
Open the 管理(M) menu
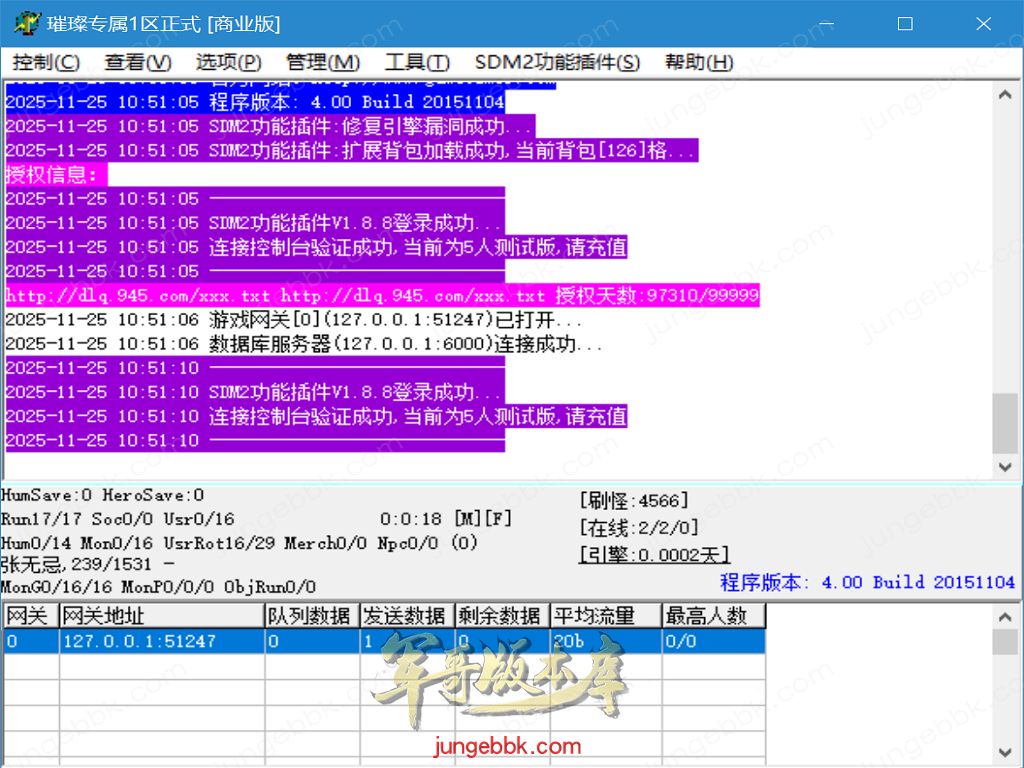click(322, 62)
